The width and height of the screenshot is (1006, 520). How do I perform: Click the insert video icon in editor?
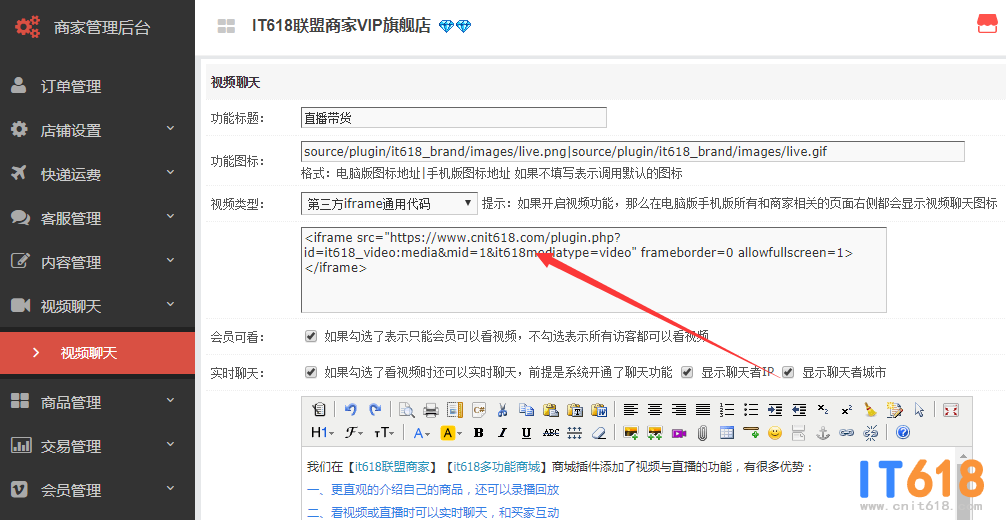pos(679,433)
